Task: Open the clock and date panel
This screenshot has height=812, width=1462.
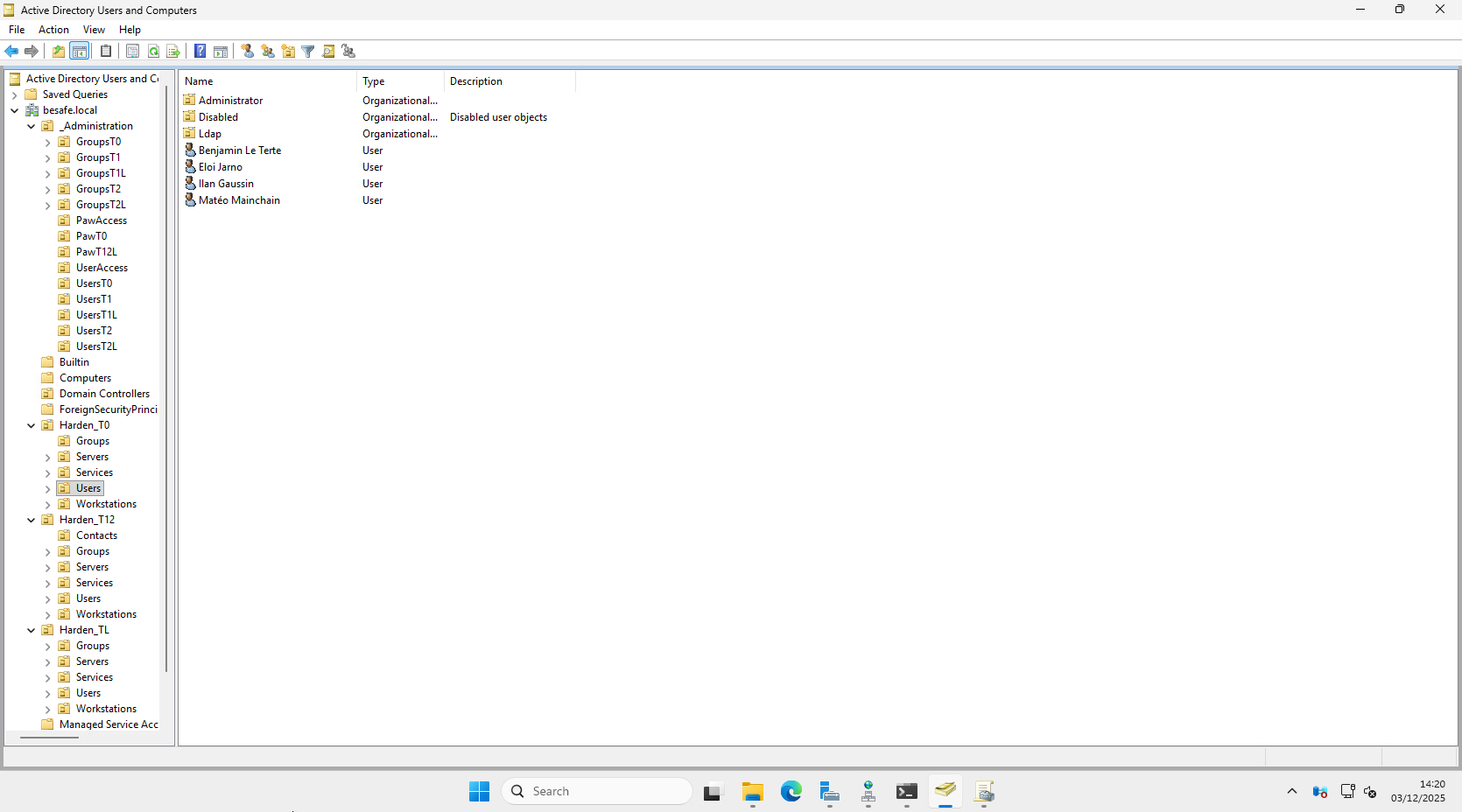Action: (1418, 791)
